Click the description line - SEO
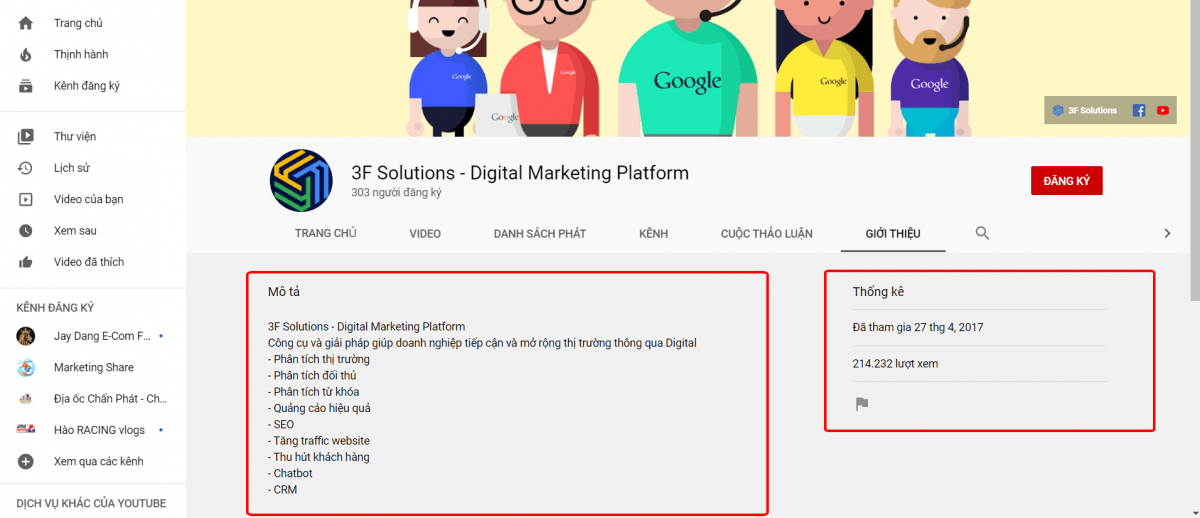 281,424
